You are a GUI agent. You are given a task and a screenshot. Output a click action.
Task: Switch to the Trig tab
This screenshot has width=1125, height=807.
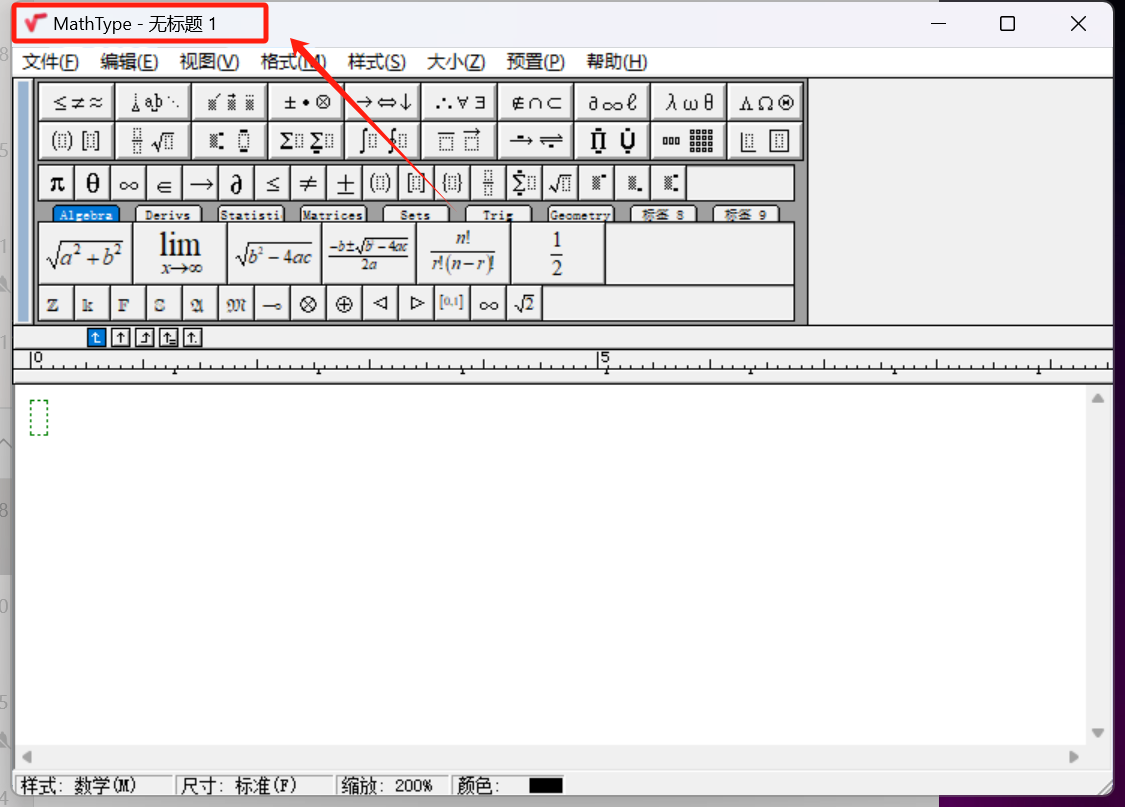[x=498, y=214]
